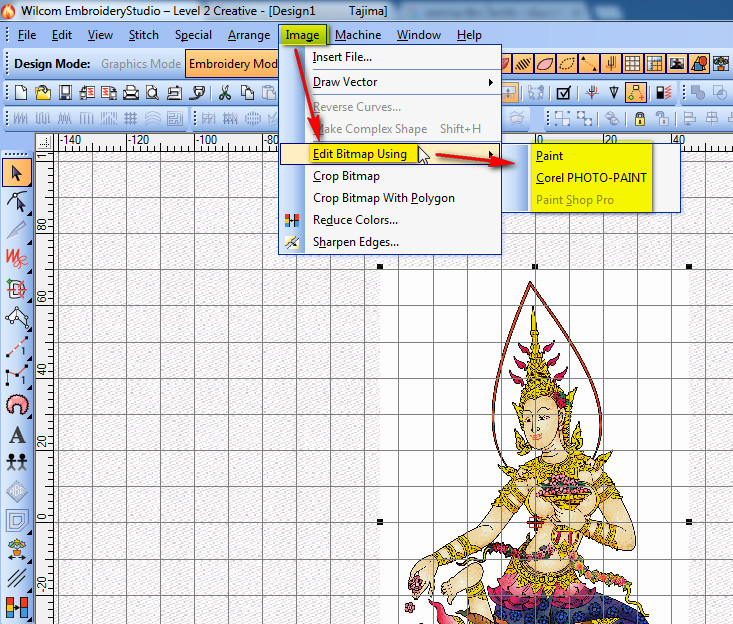Choose Reduce Colors menu item

(x=390, y=220)
